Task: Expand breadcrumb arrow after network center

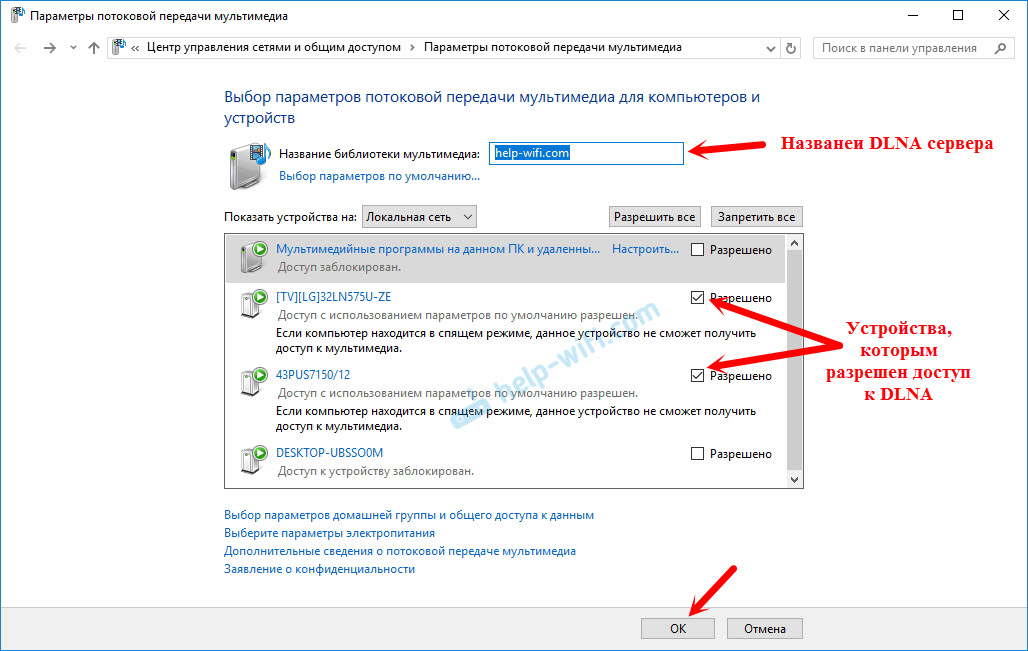Action: point(412,48)
